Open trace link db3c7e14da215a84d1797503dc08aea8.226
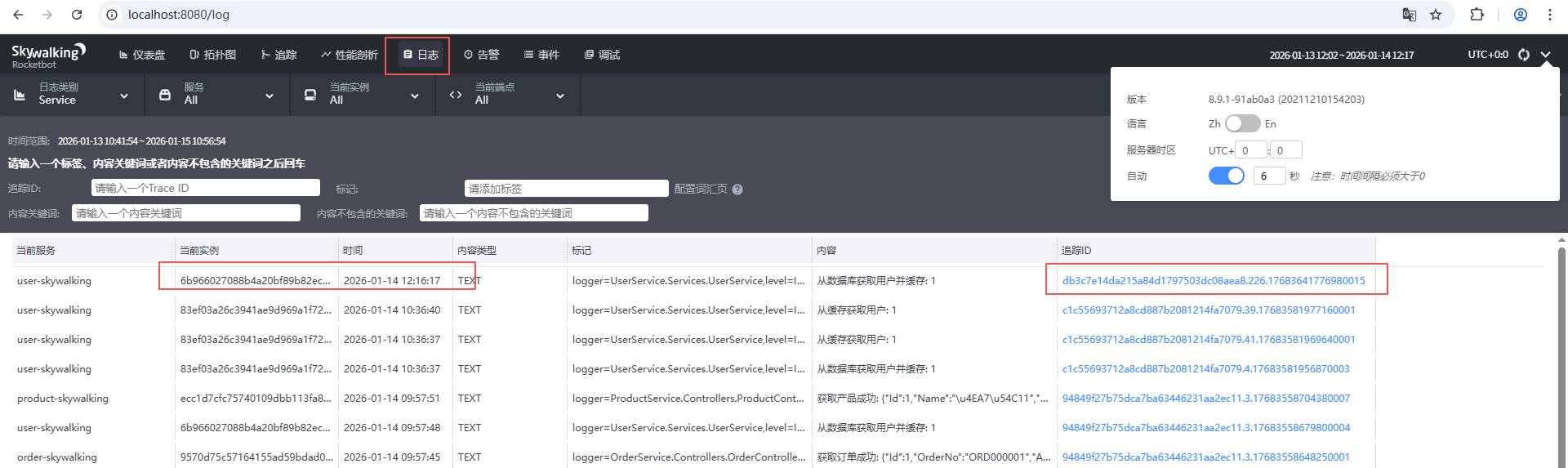 [x=1214, y=280]
